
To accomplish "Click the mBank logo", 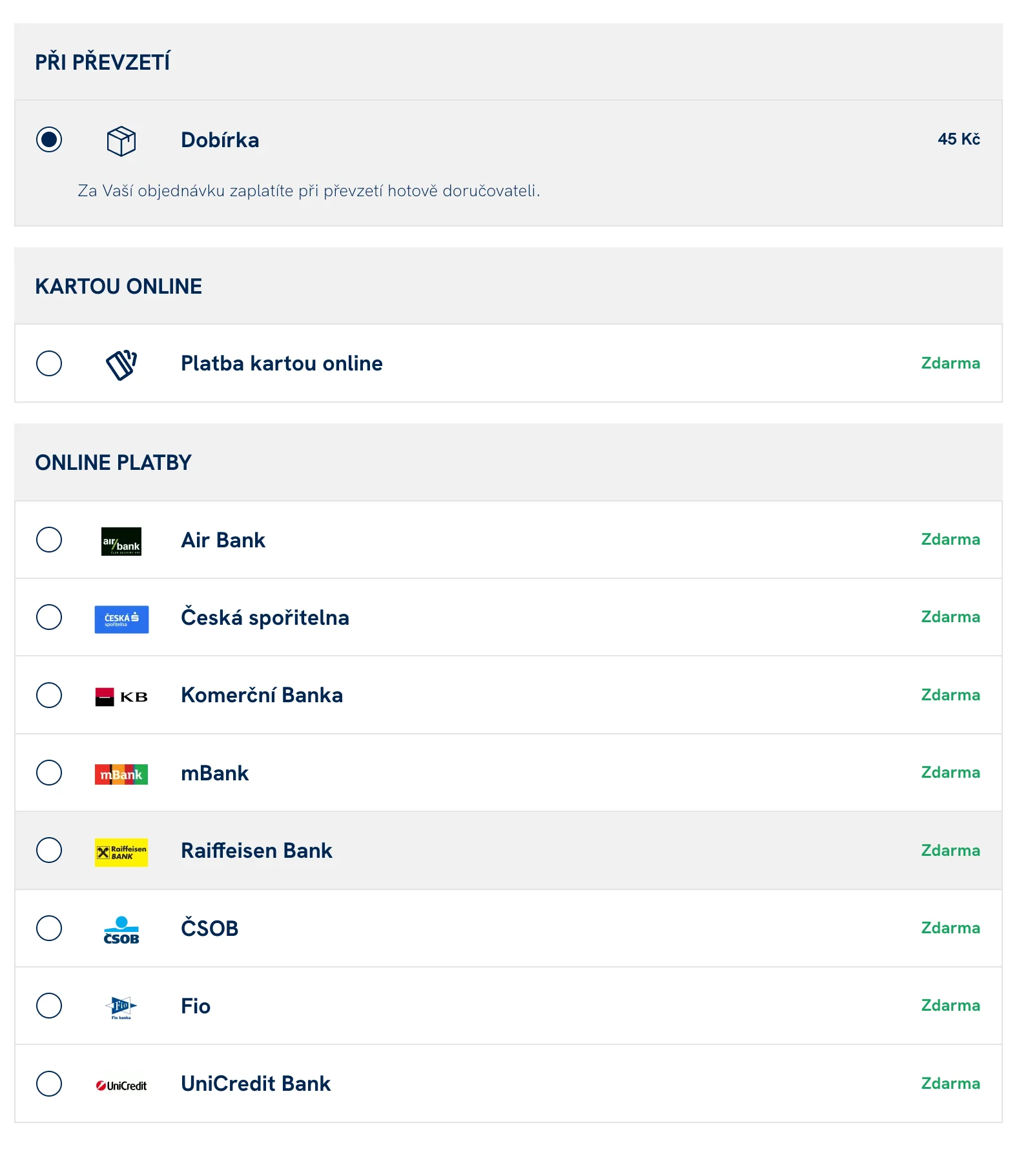I will 121,774.
